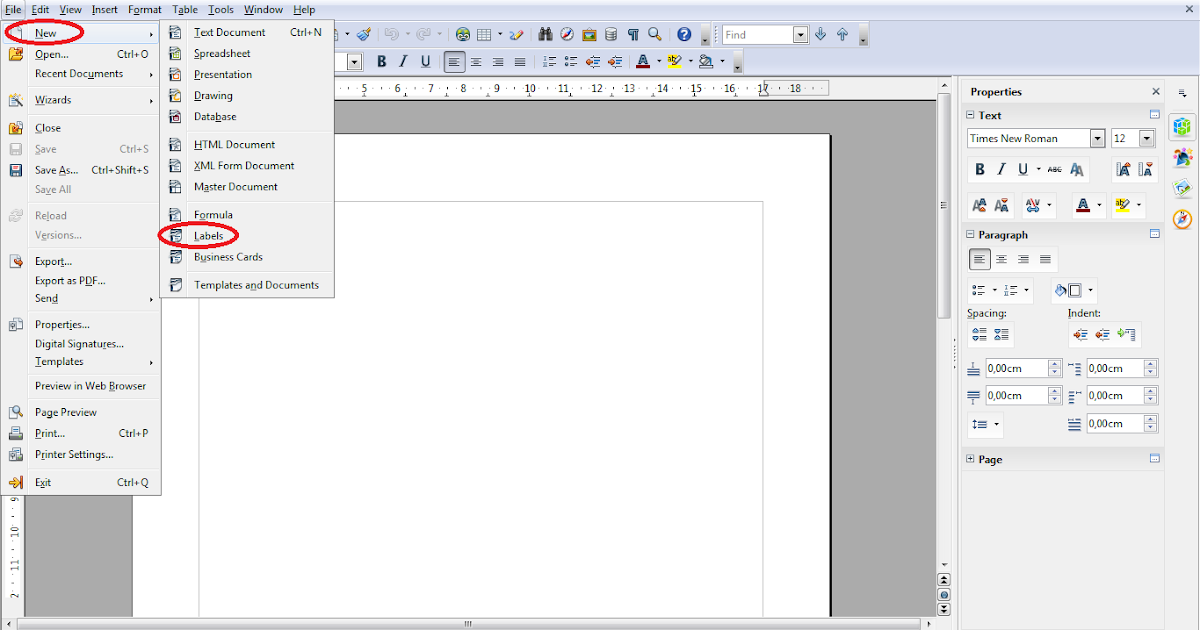Toggle bullet list in formatting toolbar
This screenshot has height=630, width=1200.
[x=571, y=62]
